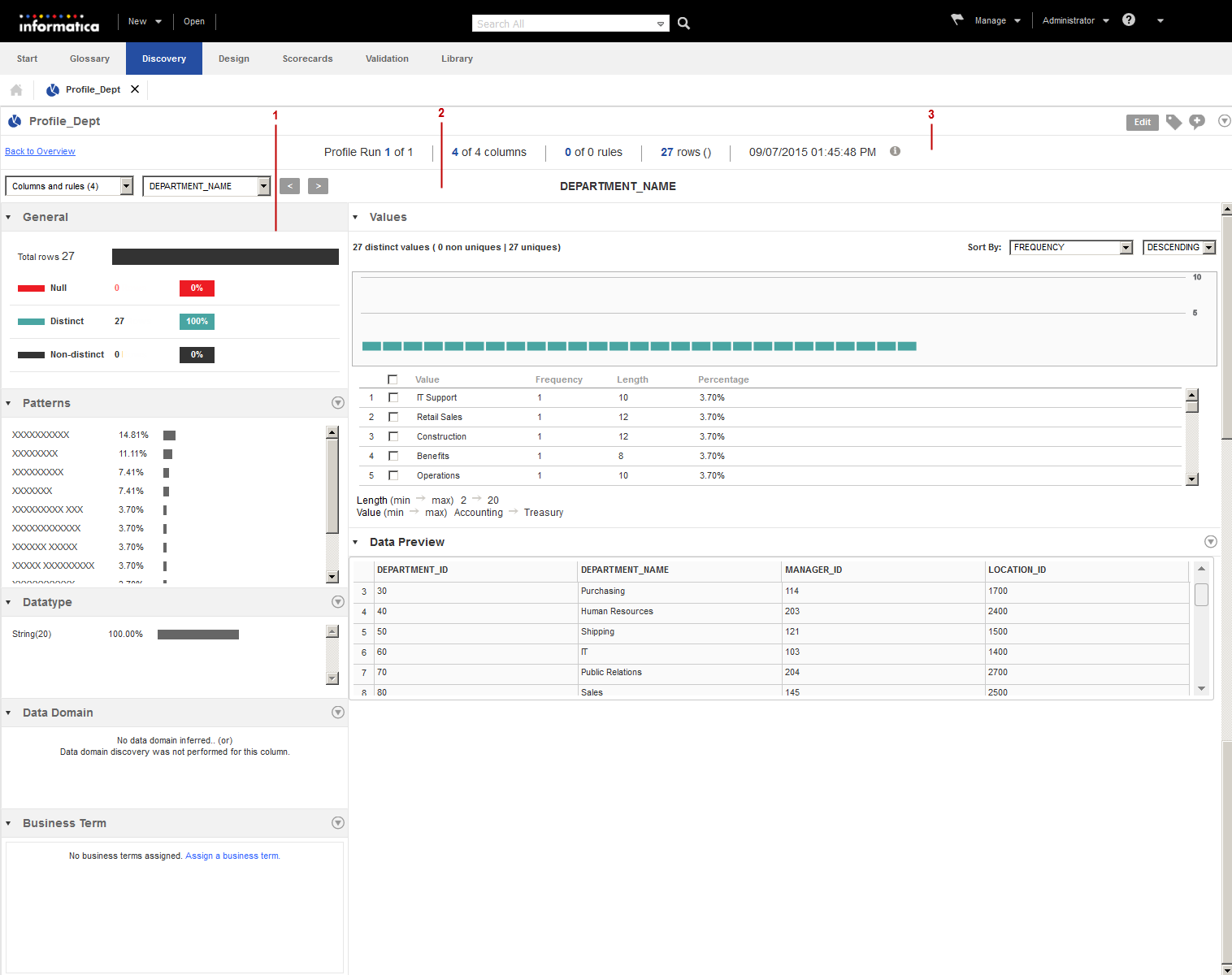Click the home icon in breadcrumb bar
The width and height of the screenshot is (1232, 975).
pyautogui.click(x=16, y=90)
